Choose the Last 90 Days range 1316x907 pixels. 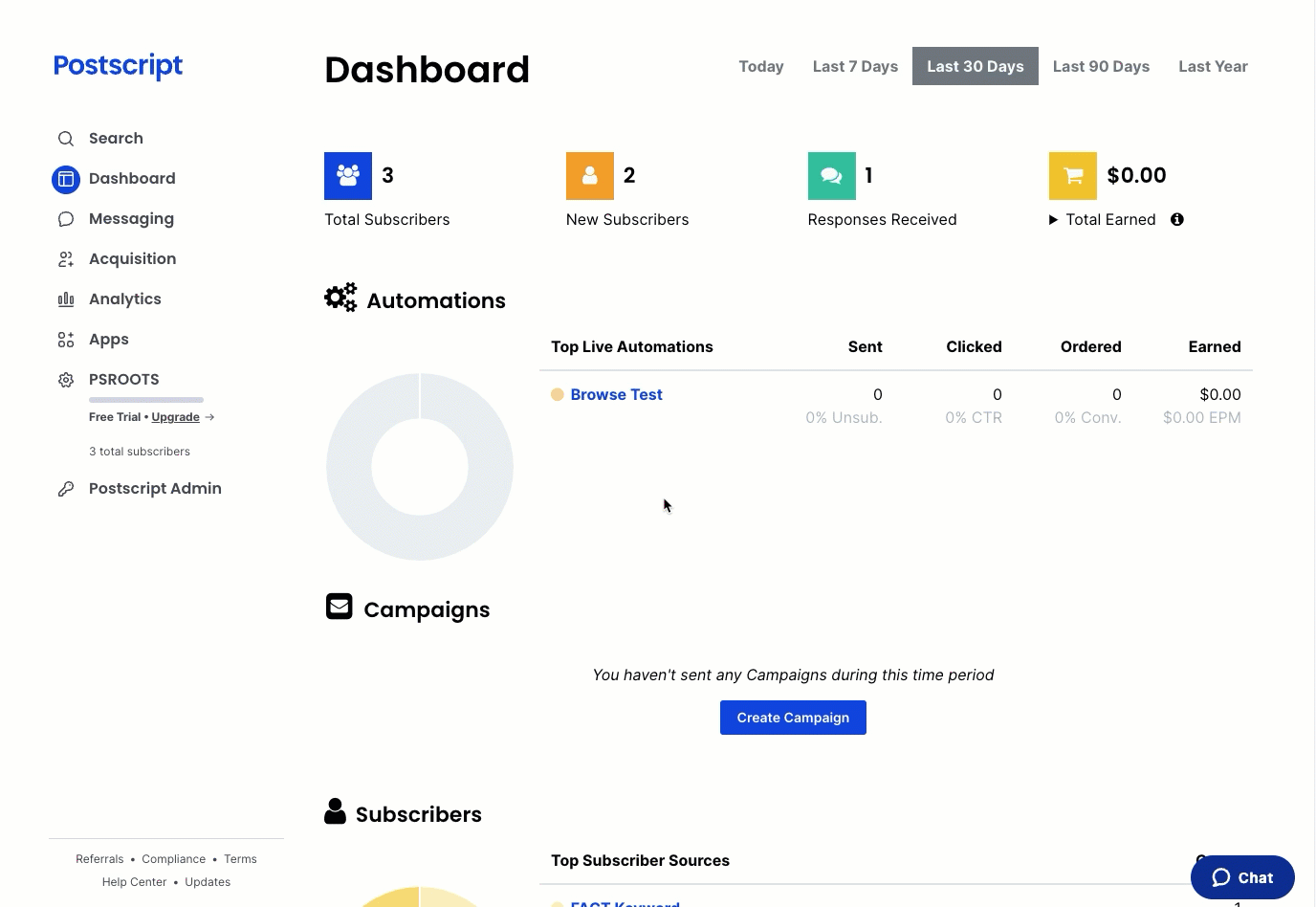click(x=1101, y=66)
